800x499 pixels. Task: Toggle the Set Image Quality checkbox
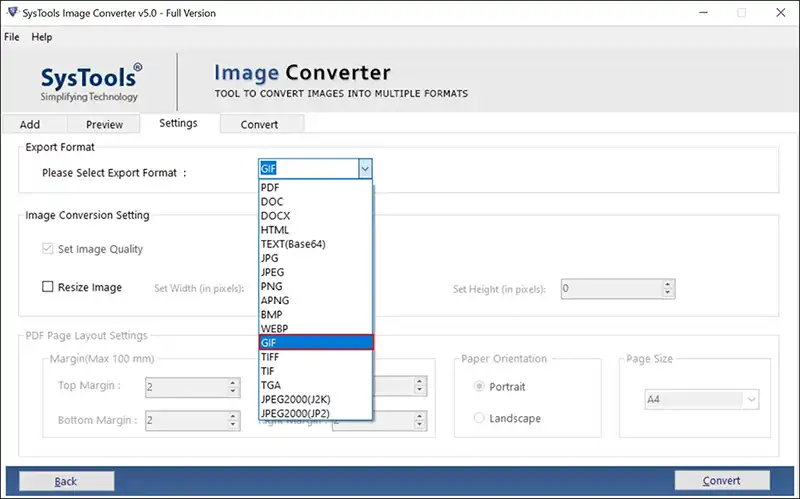point(47,248)
